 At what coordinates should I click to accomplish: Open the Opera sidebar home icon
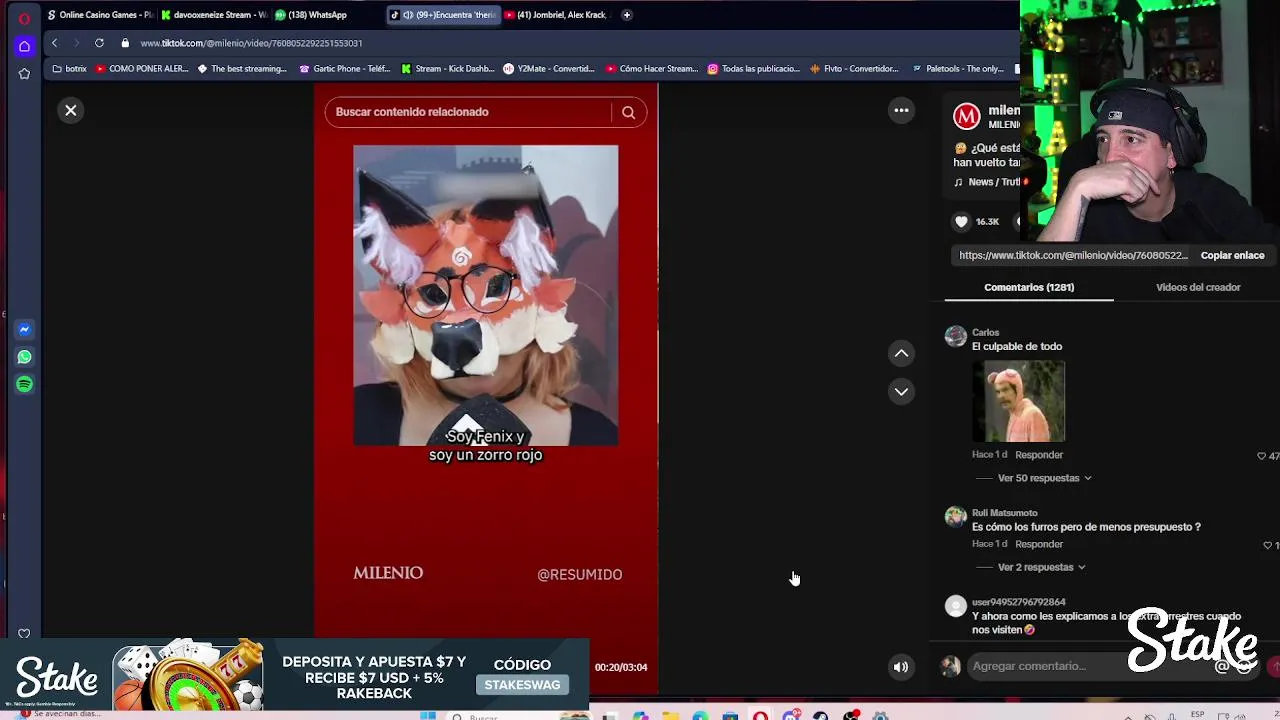[24, 46]
